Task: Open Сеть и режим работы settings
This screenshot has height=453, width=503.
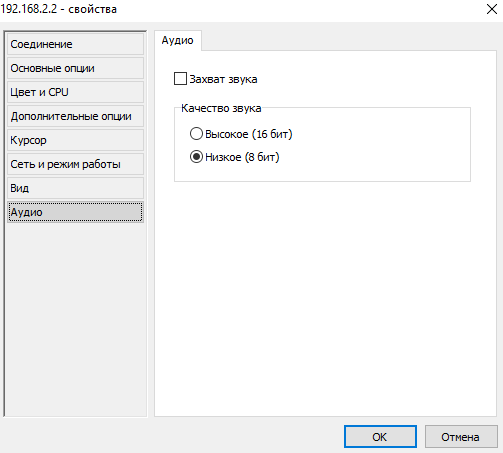Action: click(x=75, y=164)
